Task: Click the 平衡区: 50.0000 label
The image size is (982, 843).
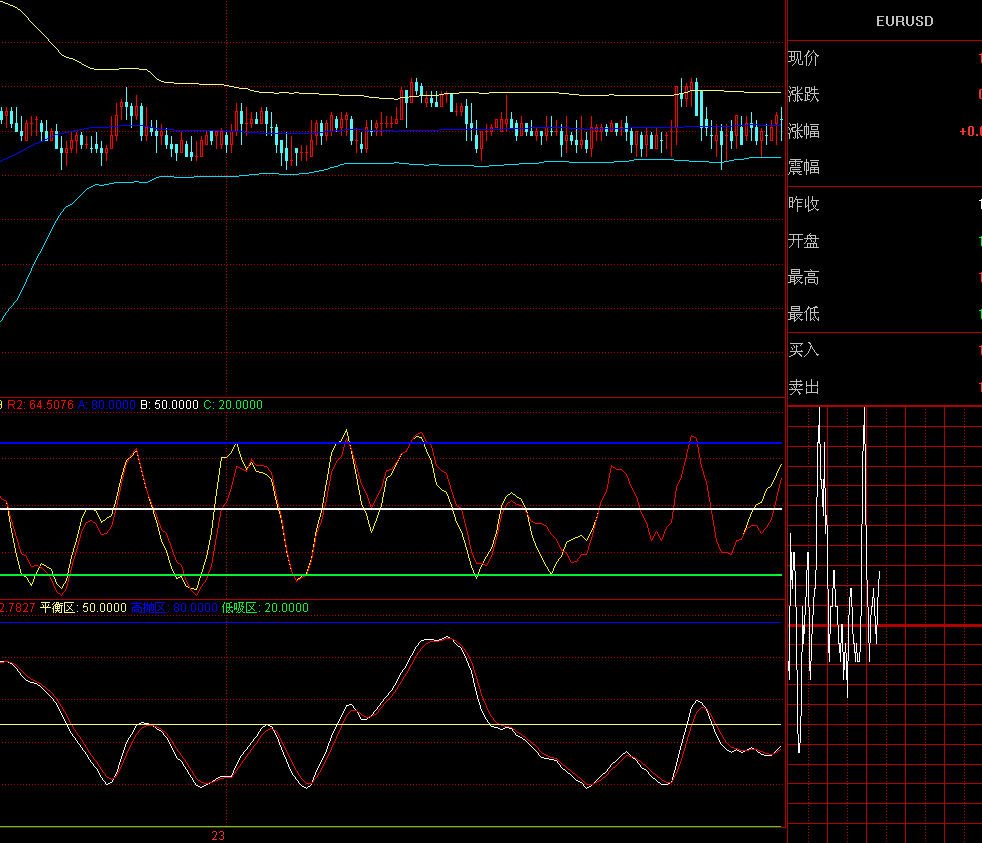Action: pos(83,608)
